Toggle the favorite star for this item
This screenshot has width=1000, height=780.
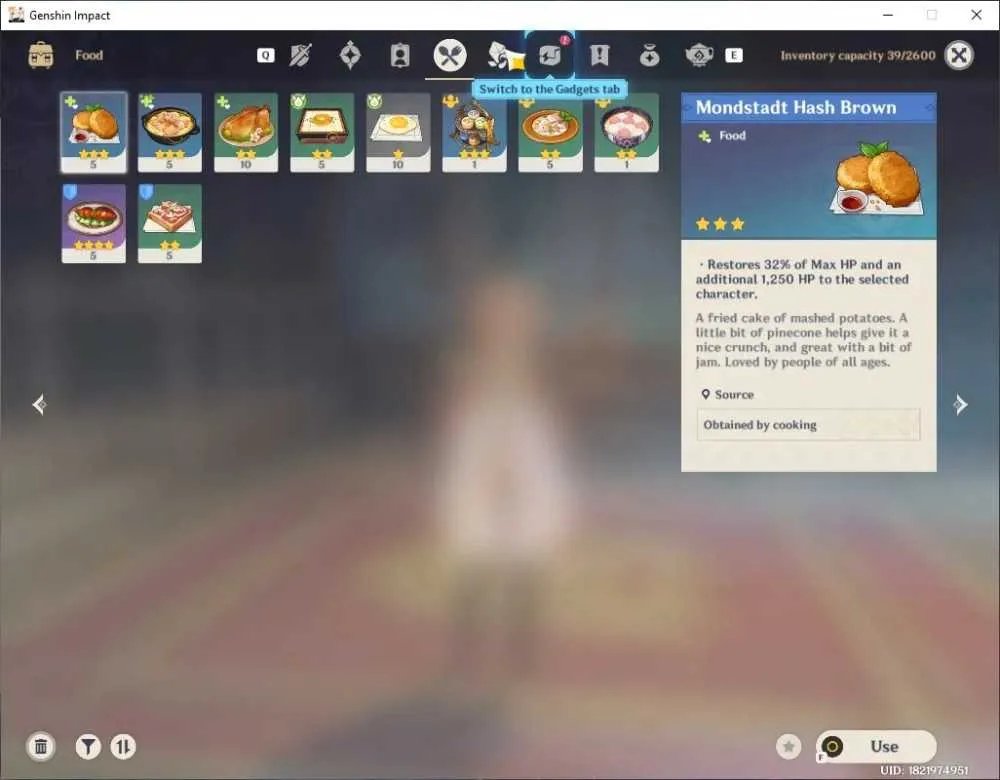tap(788, 746)
